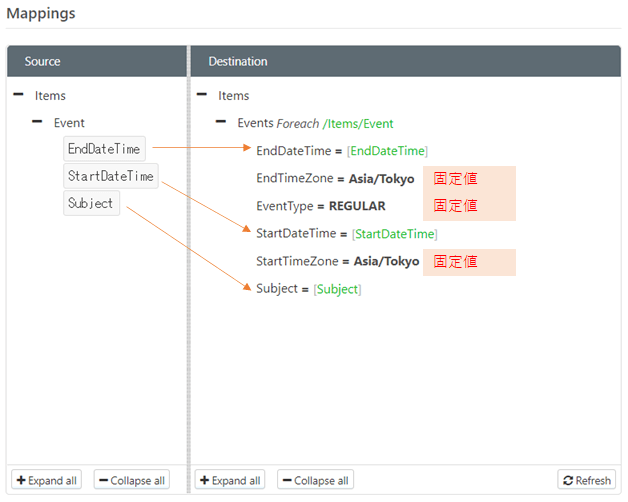Viewport: 628px width, 502px height.
Task: Click destination Subject mapping row
Action: coord(308,289)
